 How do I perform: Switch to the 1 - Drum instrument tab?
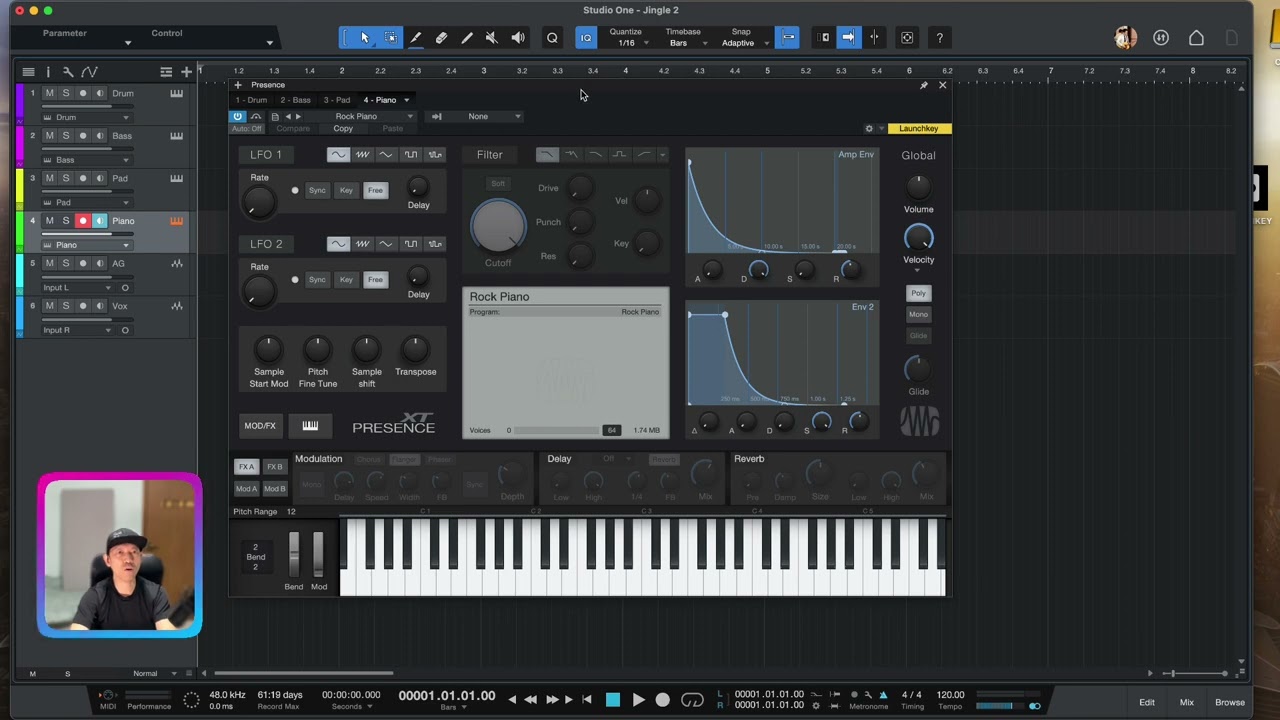[251, 100]
